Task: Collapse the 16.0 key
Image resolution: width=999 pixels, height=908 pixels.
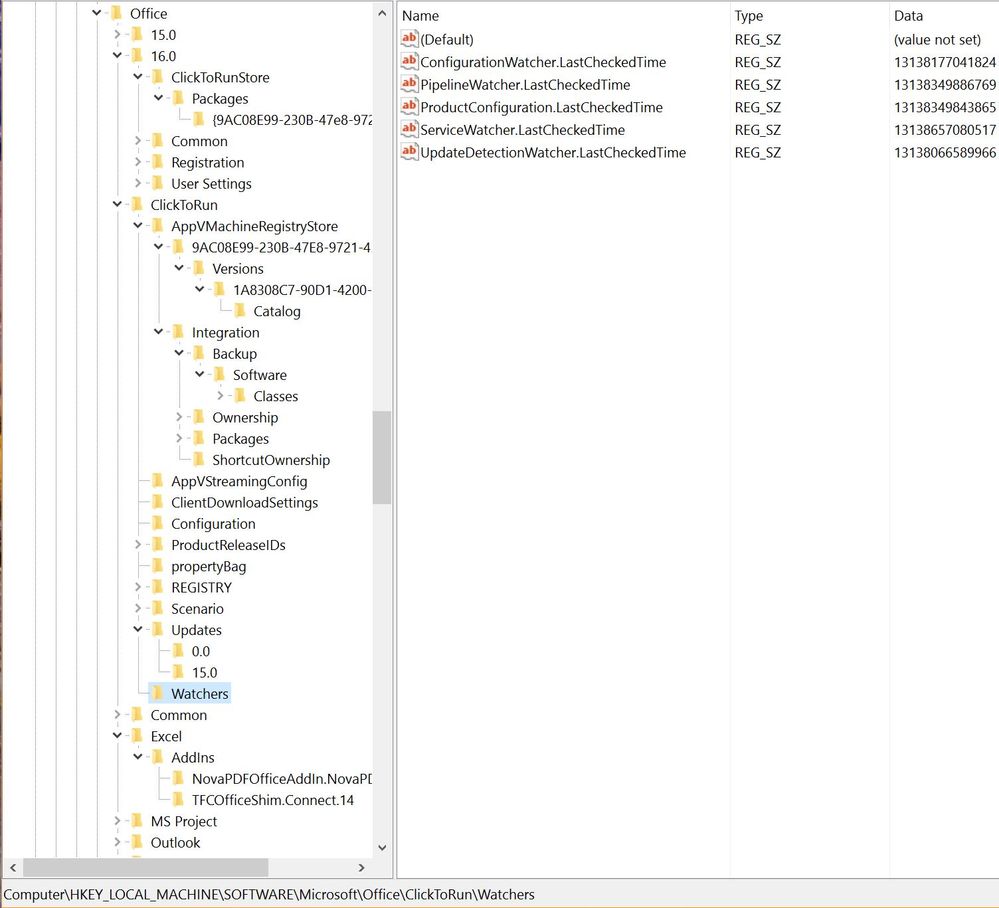Action: tap(117, 55)
